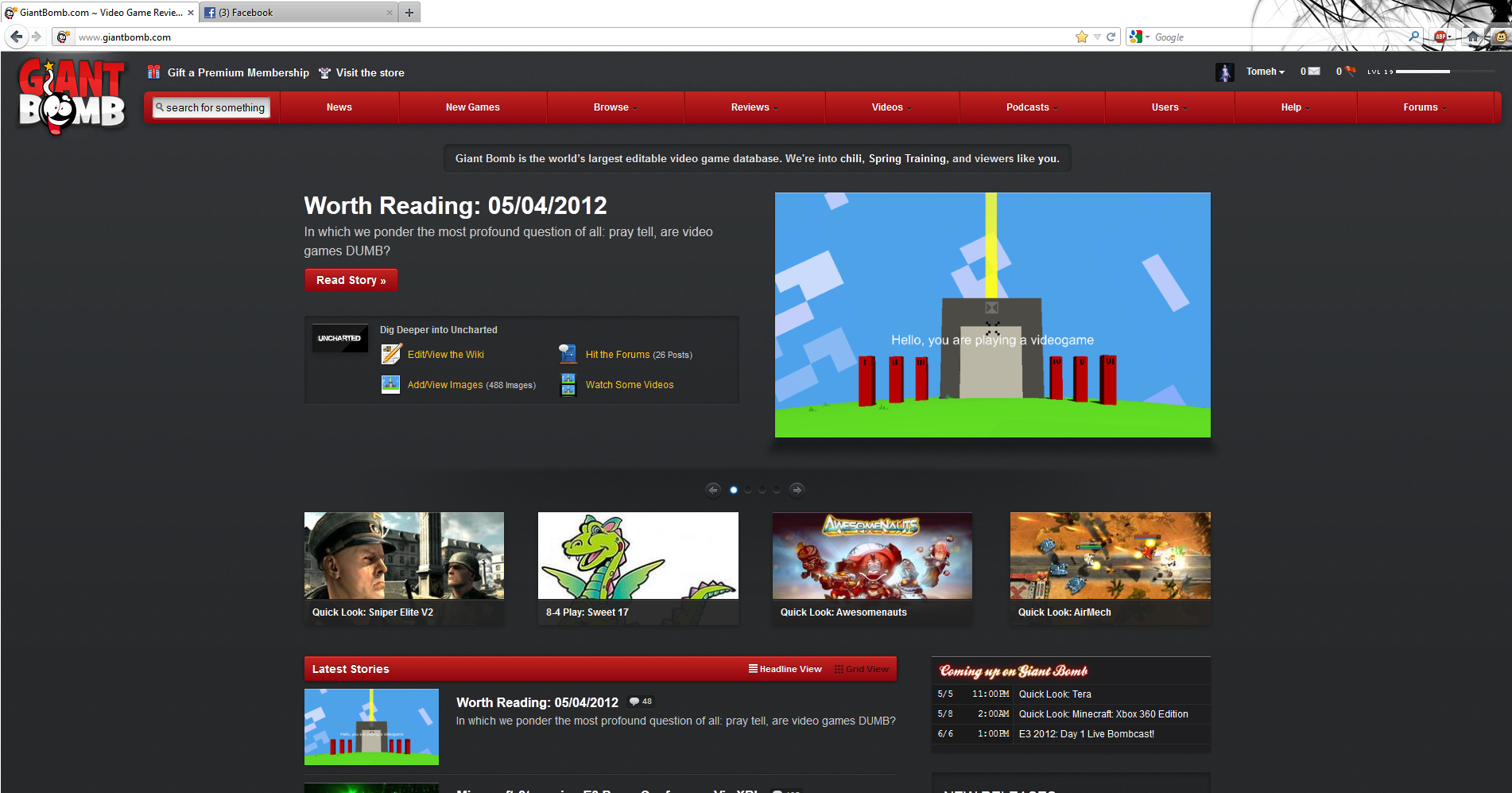This screenshot has height=793, width=1512.
Task: Switch to Grid View
Action: (862, 669)
